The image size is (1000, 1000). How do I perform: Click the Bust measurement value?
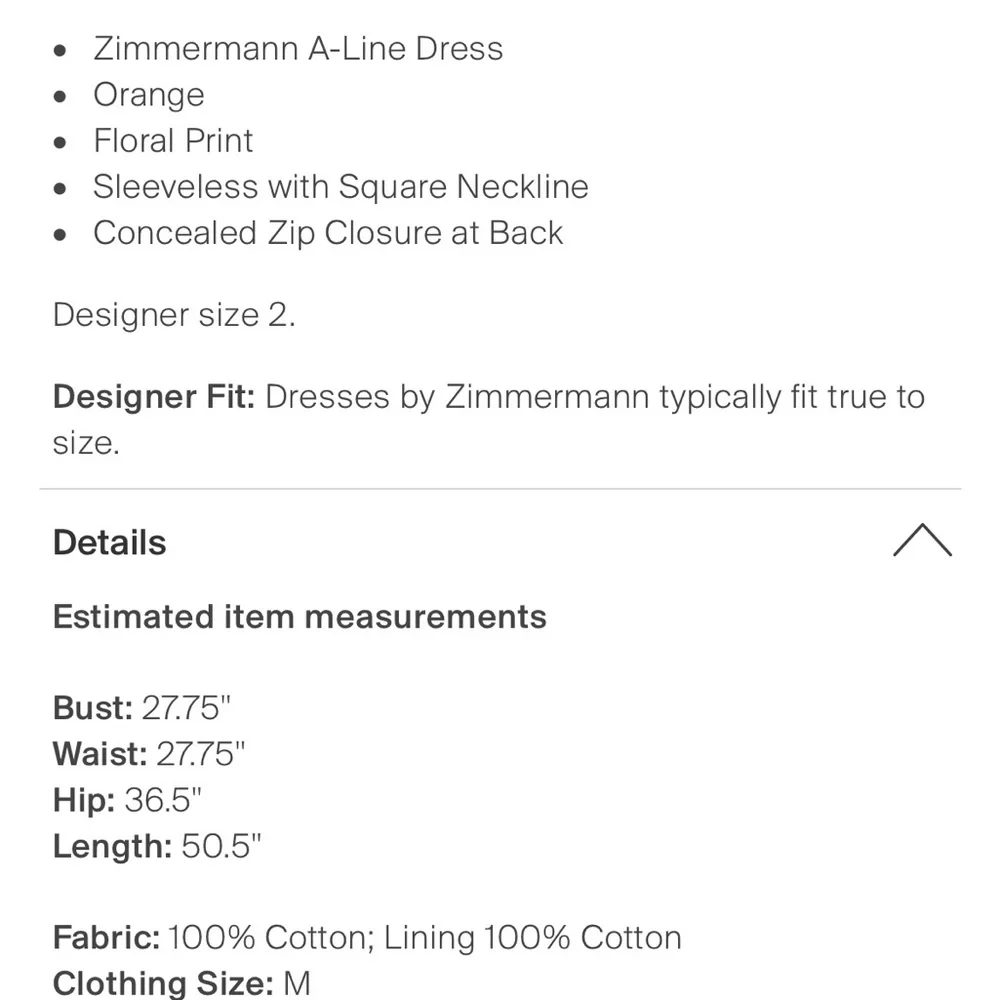point(187,708)
